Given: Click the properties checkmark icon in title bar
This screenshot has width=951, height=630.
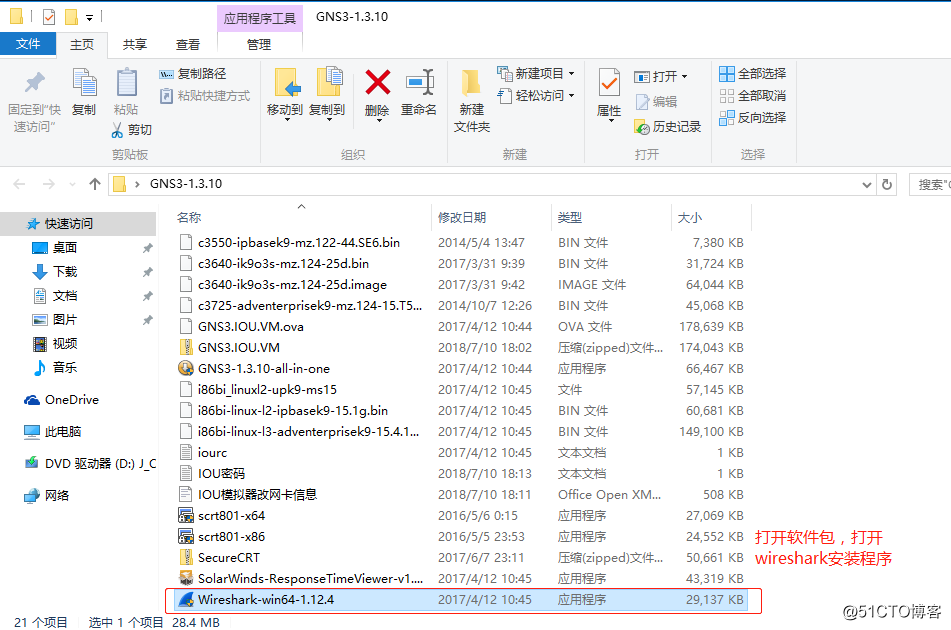Looking at the screenshot, I should pos(49,17).
